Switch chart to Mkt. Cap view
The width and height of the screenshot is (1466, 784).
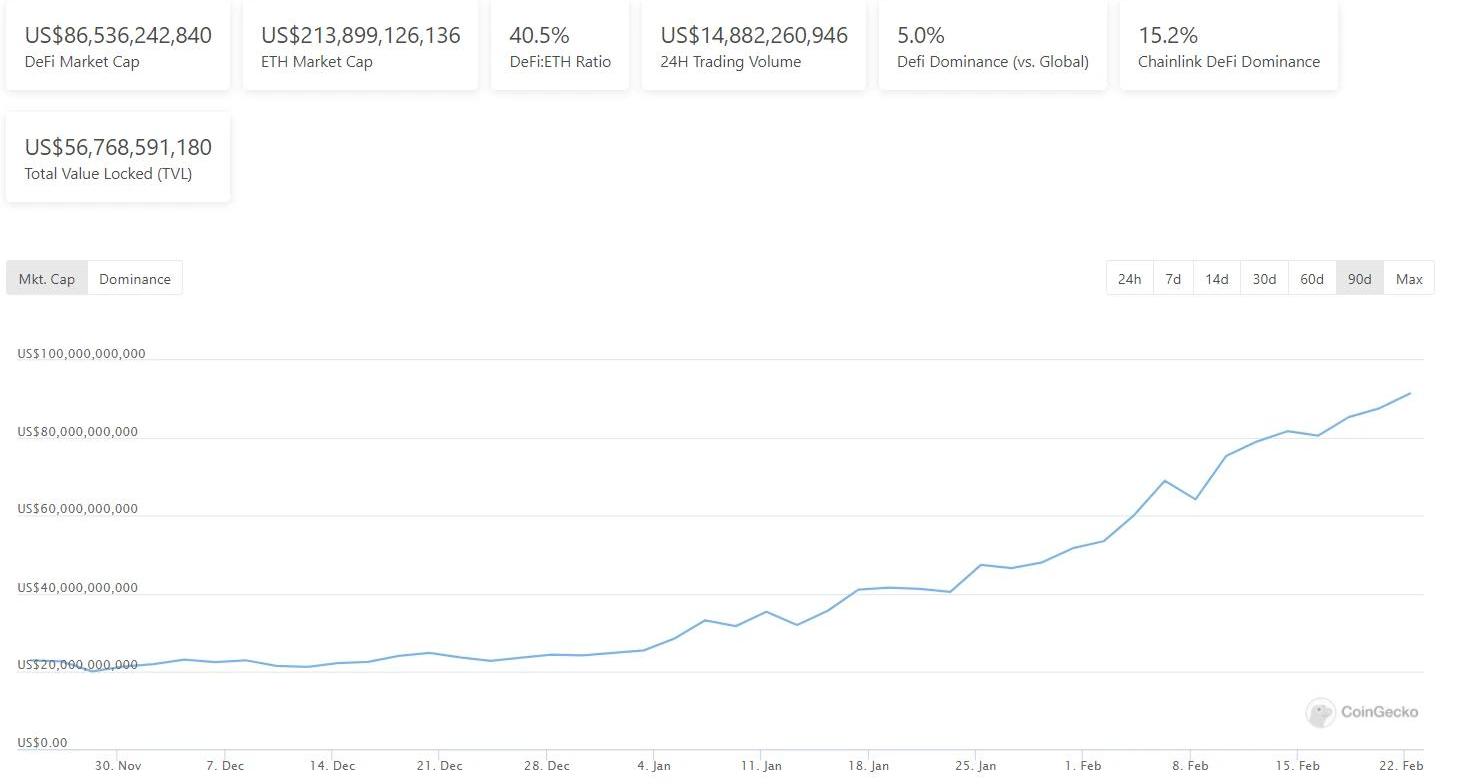click(47, 279)
